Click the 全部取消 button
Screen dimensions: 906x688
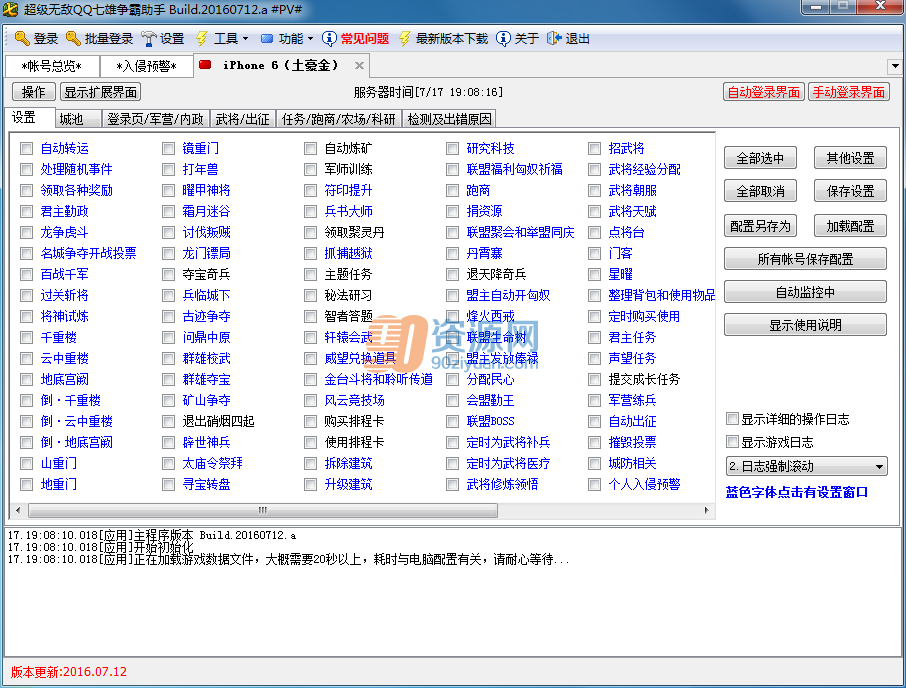point(760,191)
